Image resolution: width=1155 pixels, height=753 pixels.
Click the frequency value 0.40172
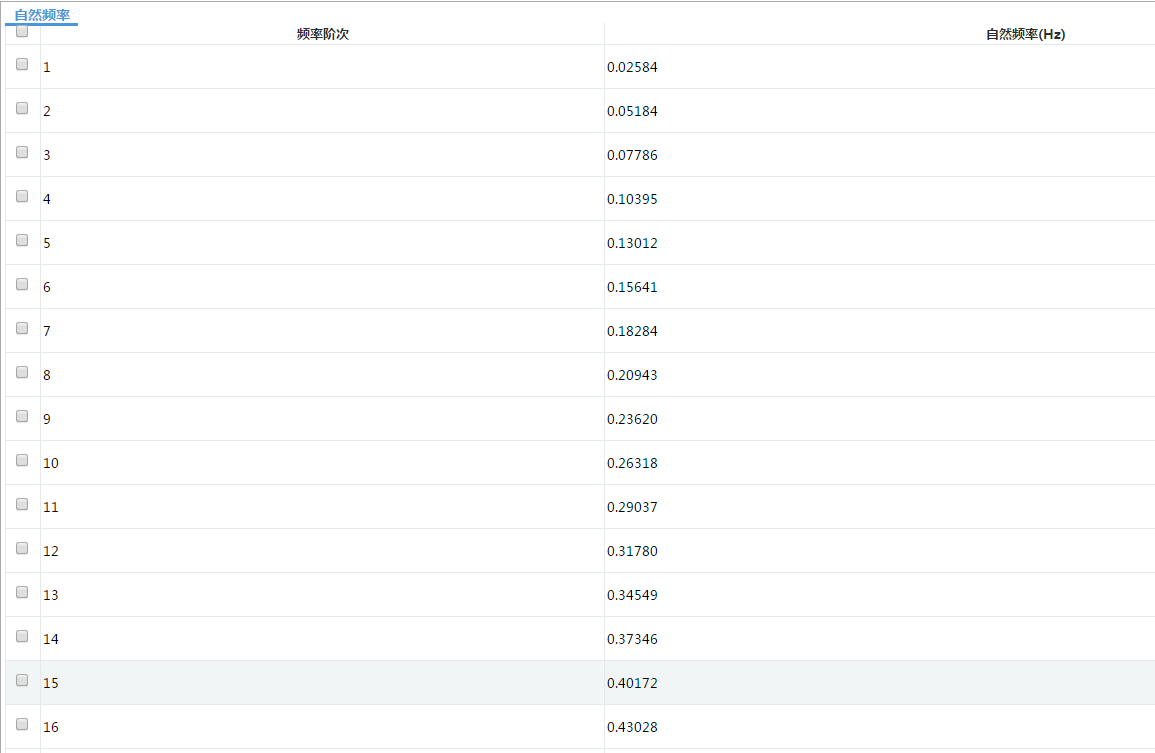click(632, 683)
